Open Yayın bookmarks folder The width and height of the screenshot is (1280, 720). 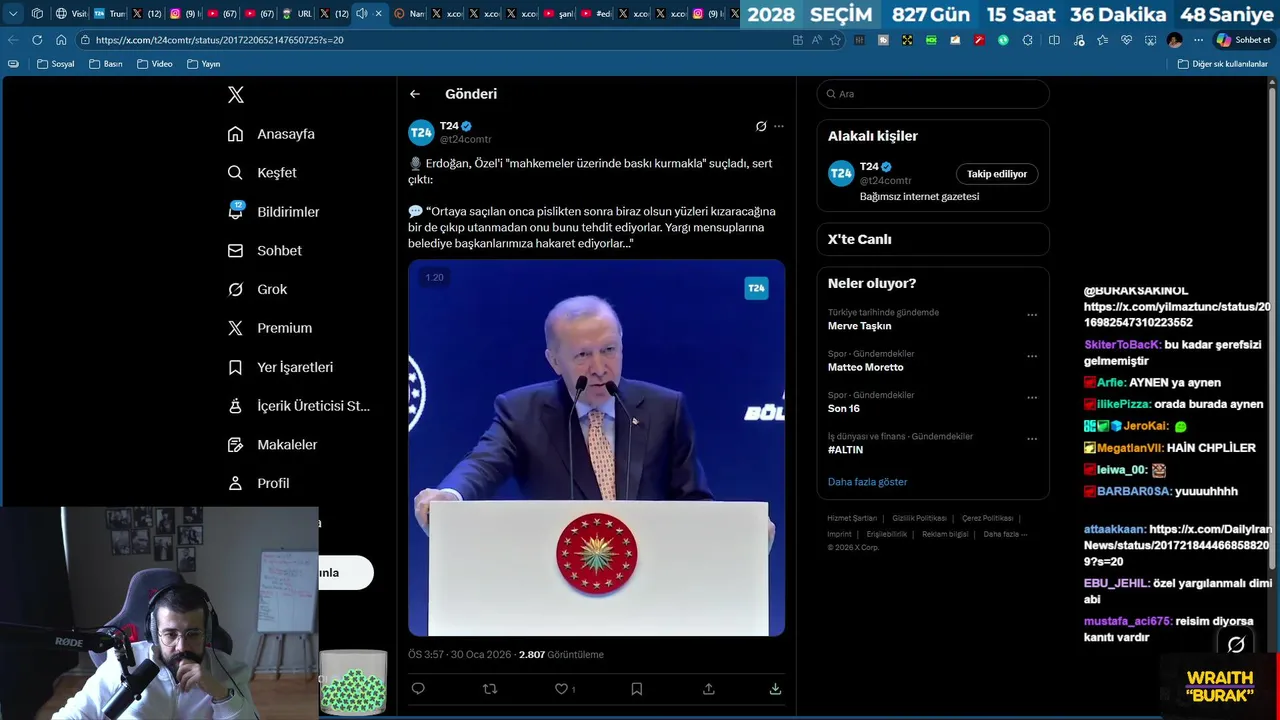tap(203, 64)
